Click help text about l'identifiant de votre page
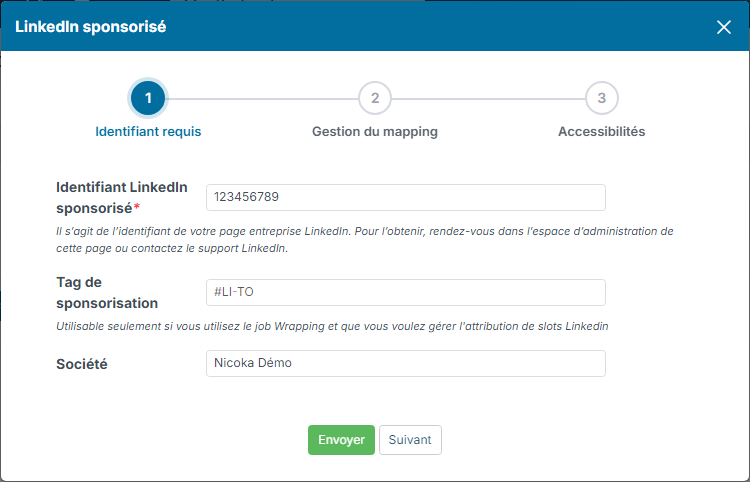750x482 pixels. [365, 240]
